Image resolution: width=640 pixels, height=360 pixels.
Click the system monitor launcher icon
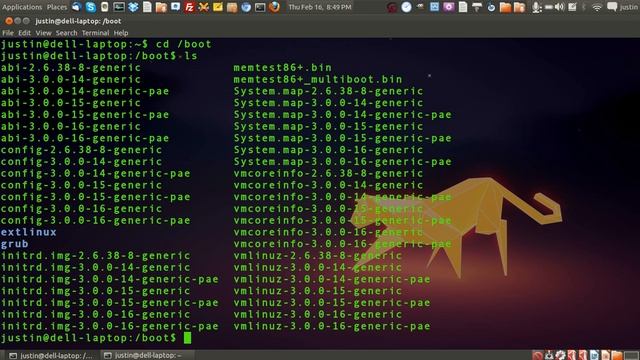tap(119, 7)
